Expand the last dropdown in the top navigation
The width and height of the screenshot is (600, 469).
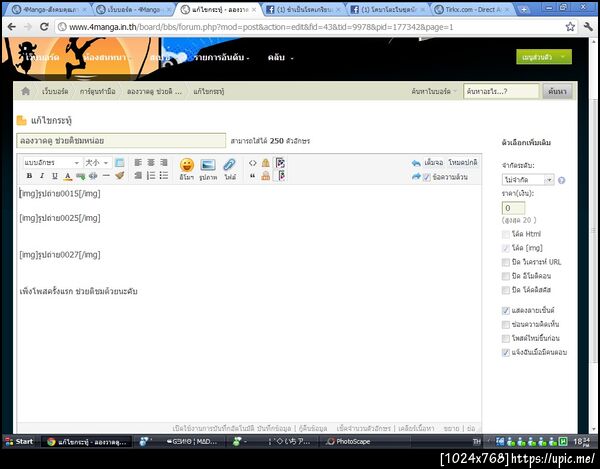[280, 57]
